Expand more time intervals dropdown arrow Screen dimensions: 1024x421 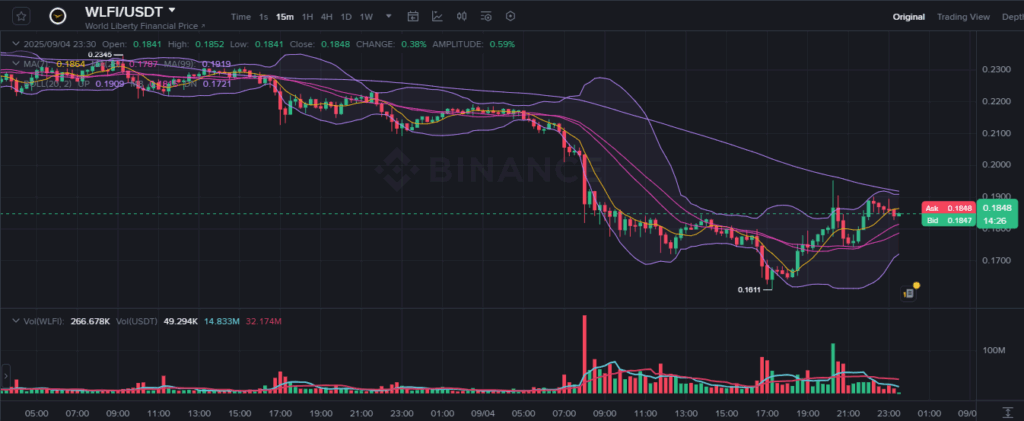388,17
